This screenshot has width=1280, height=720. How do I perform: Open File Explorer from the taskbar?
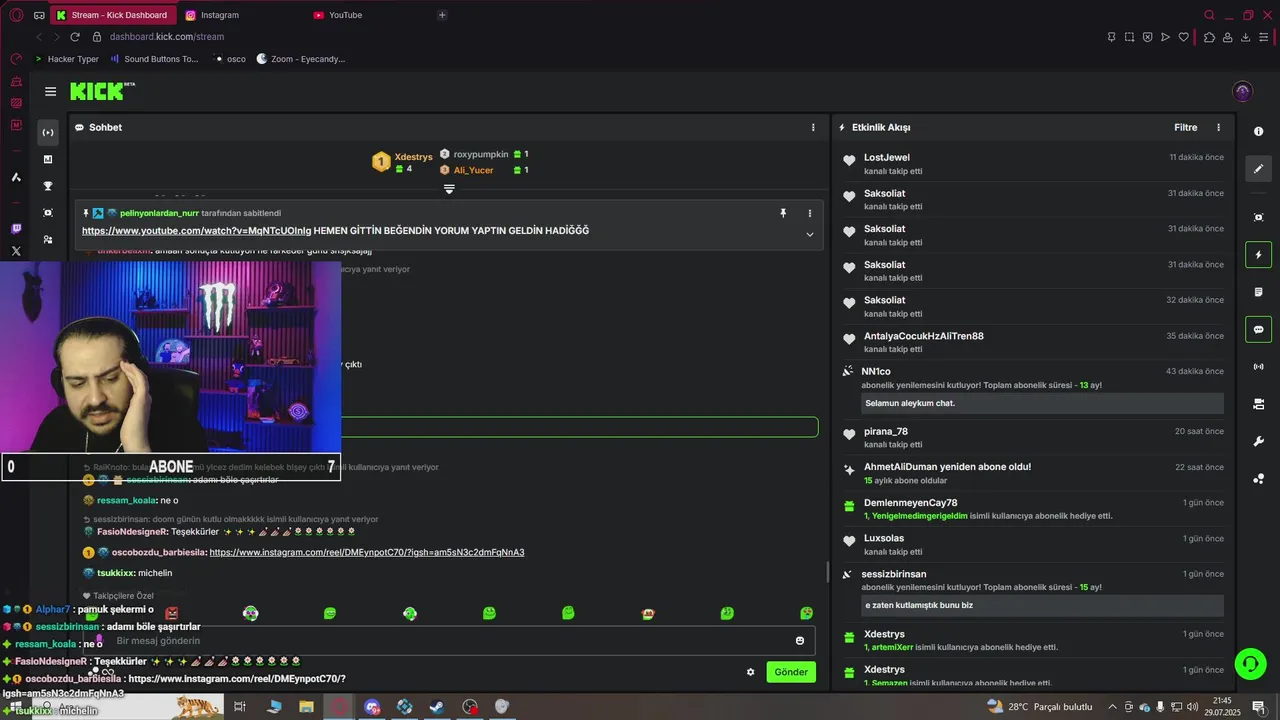(x=306, y=707)
